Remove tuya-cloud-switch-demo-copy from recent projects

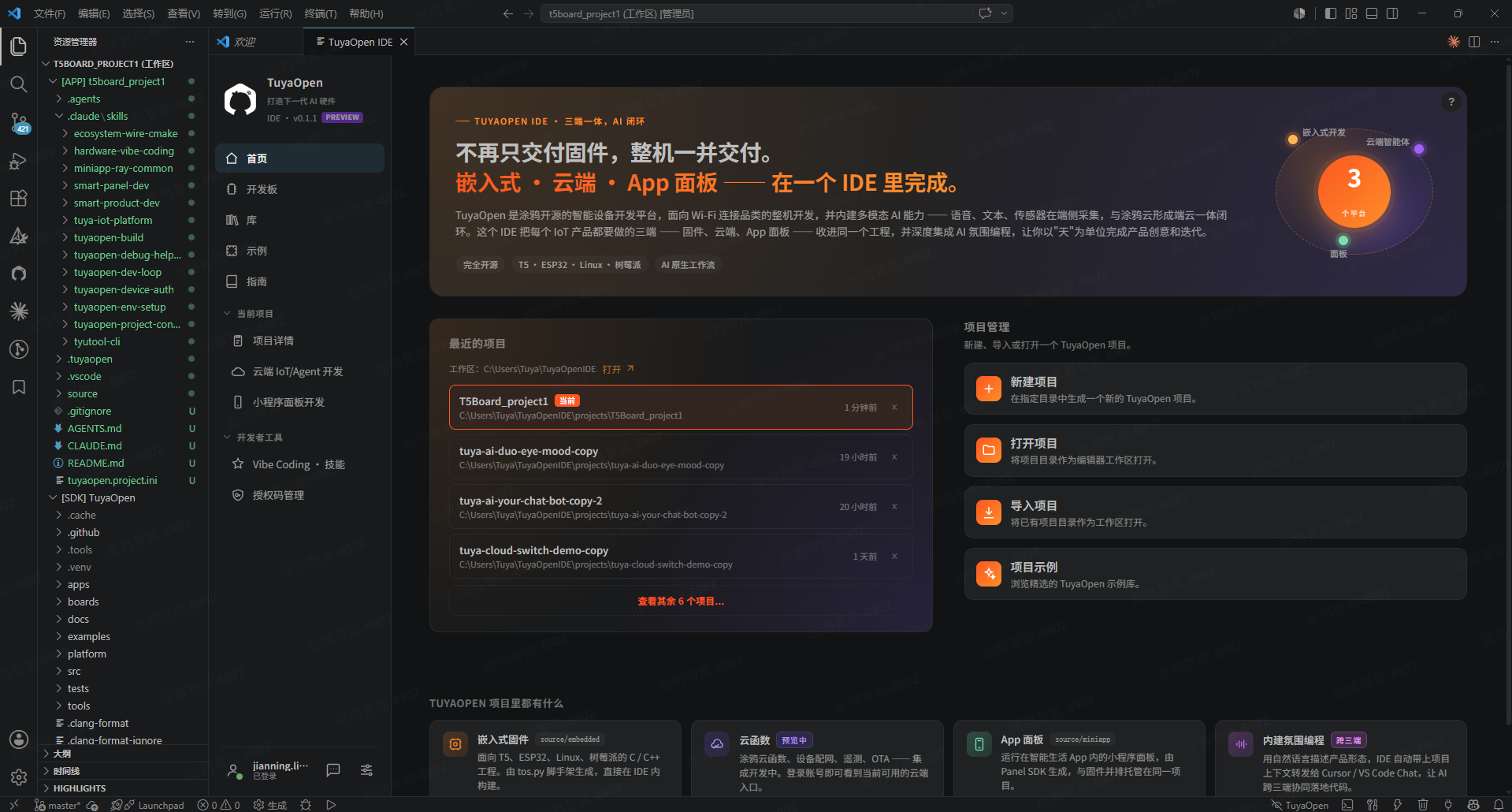point(894,557)
